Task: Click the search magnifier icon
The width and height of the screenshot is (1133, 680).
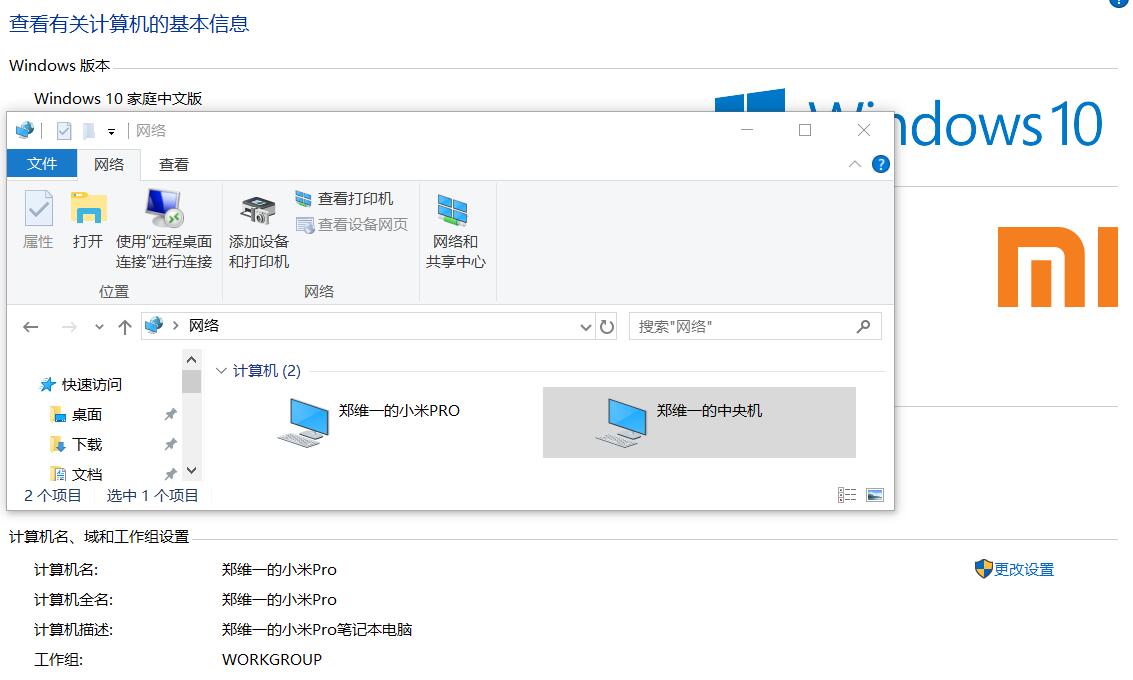Action: (863, 327)
